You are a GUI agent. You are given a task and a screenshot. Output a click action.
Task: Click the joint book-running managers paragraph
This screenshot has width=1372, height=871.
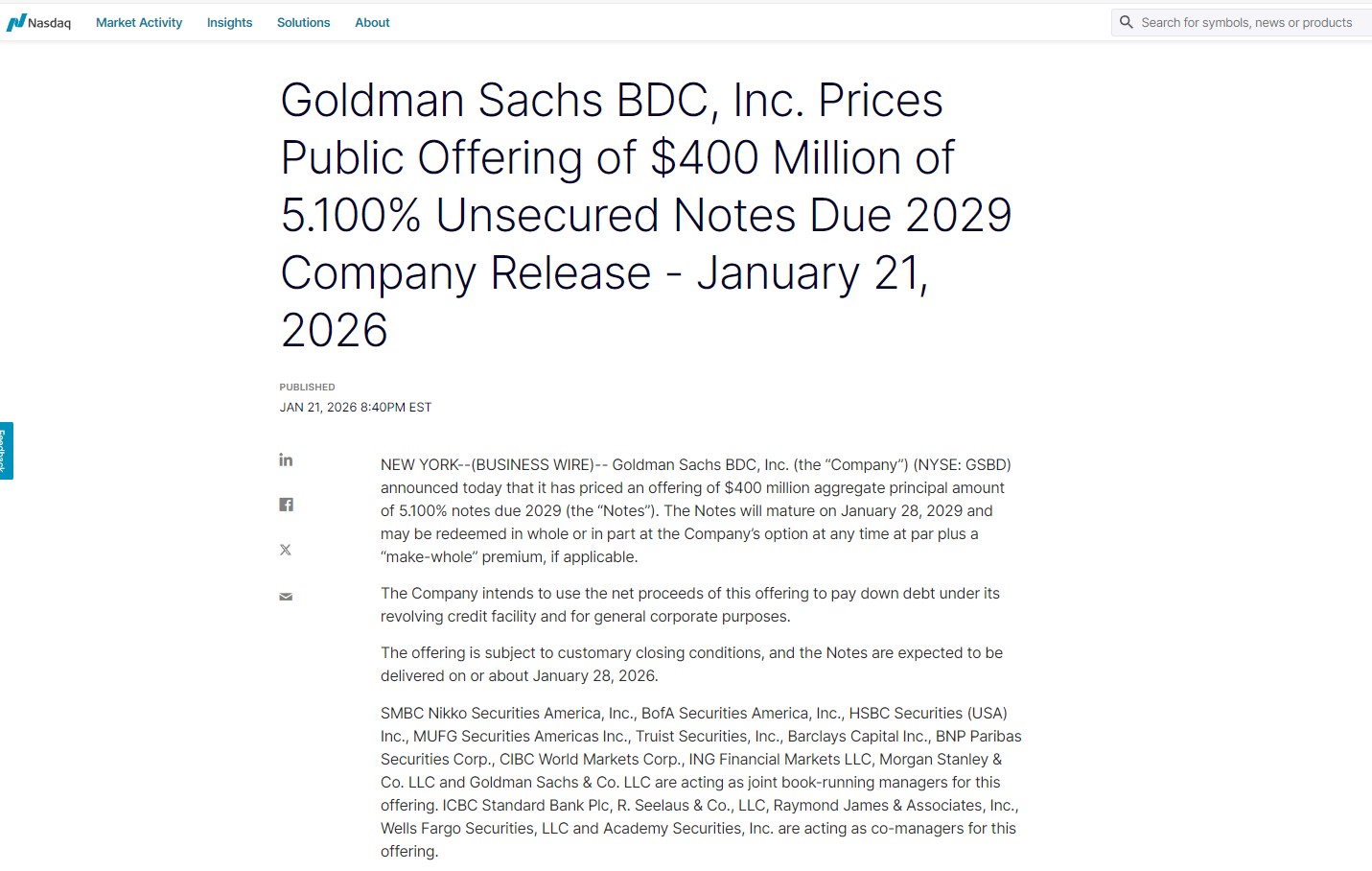(x=700, y=782)
